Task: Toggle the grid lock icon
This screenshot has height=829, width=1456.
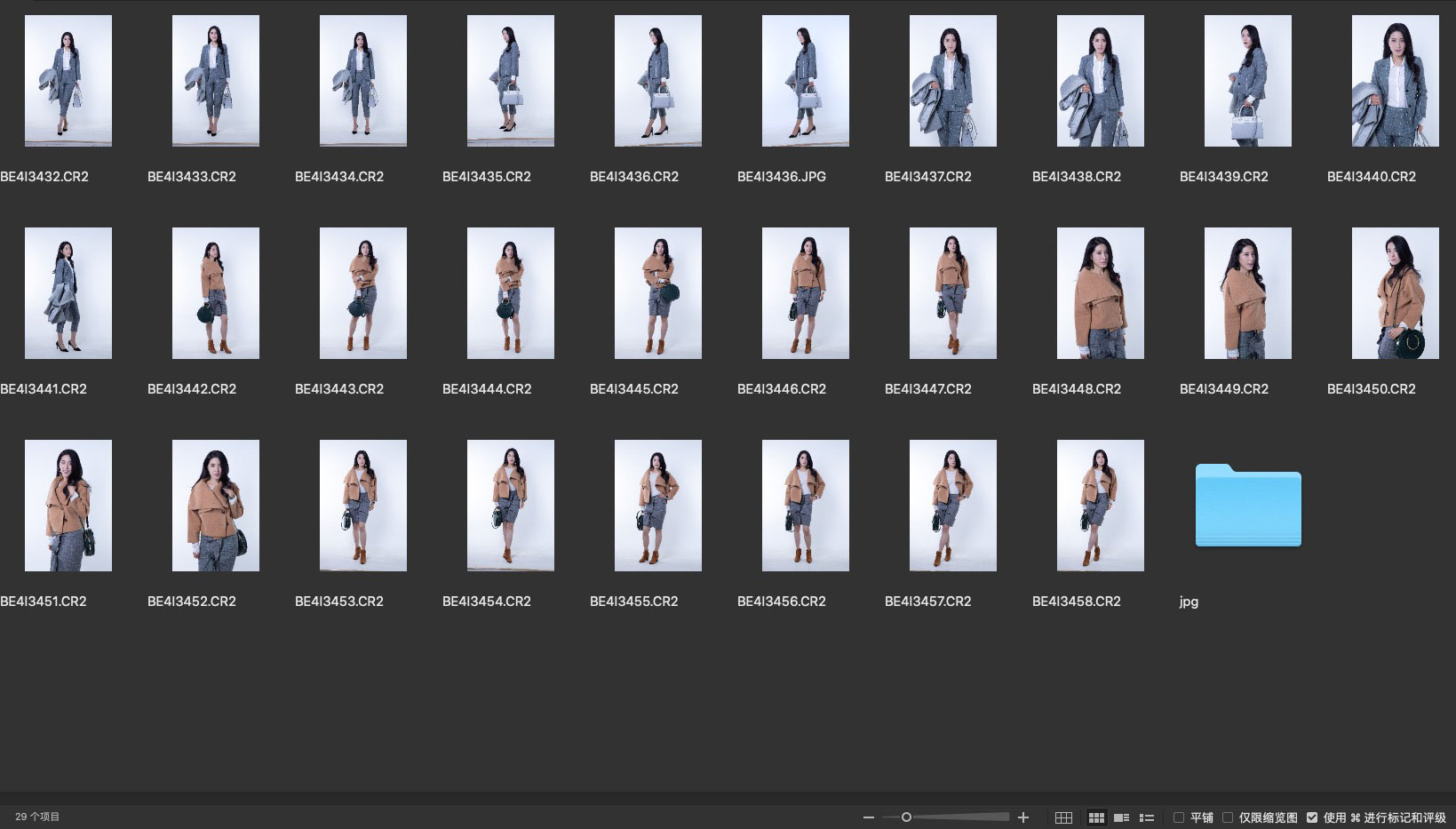Action: click(x=1063, y=817)
